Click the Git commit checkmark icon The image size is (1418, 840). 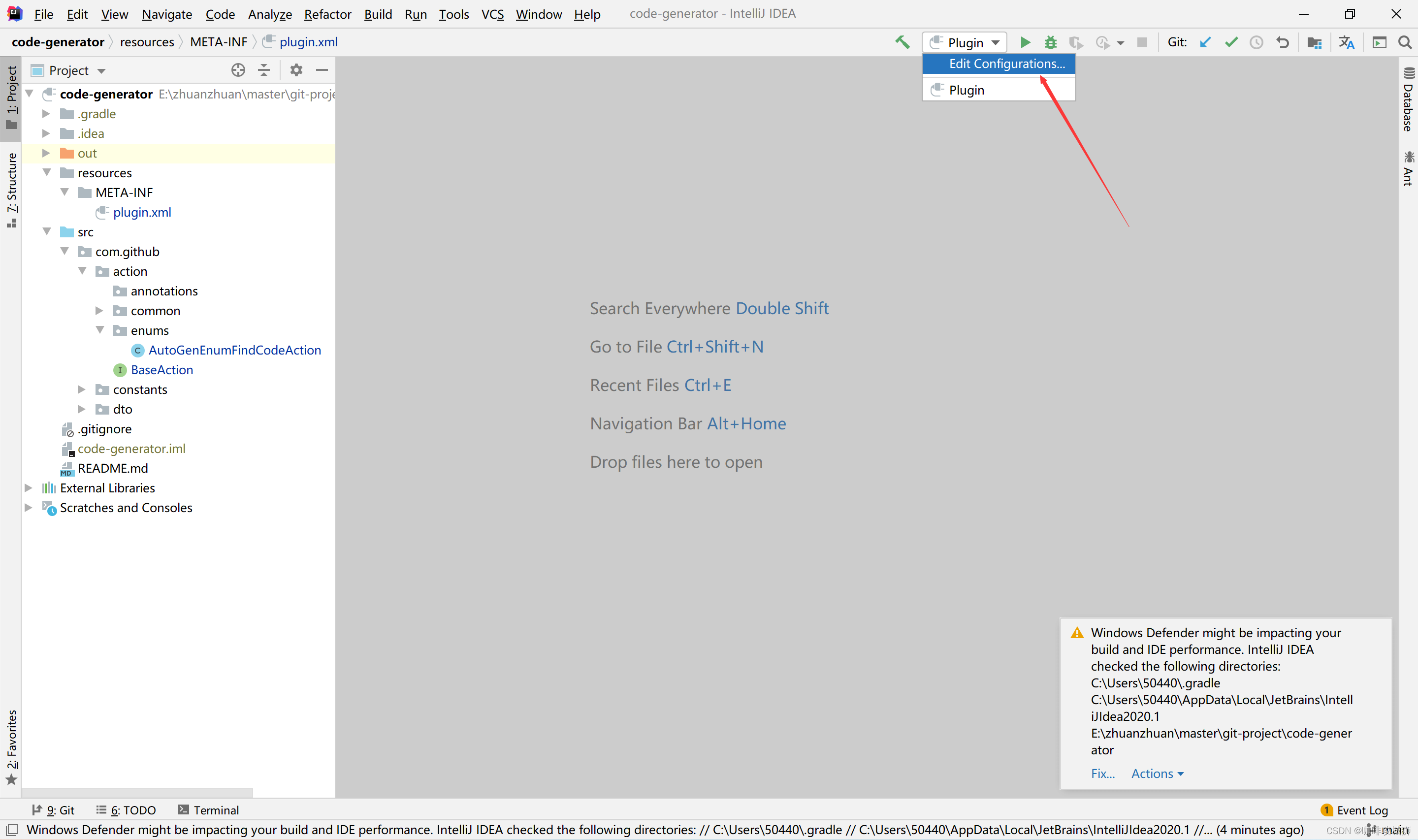pyautogui.click(x=1231, y=42)
